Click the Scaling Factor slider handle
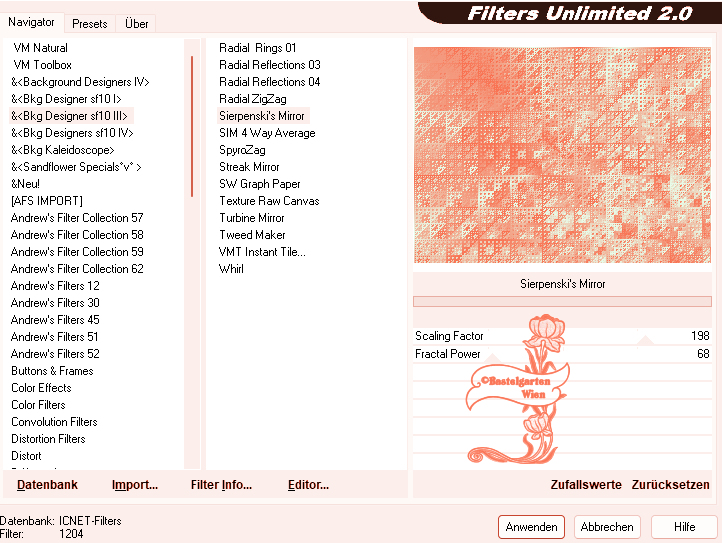Screen dimensions: 722x543 (x=645, y=340)
